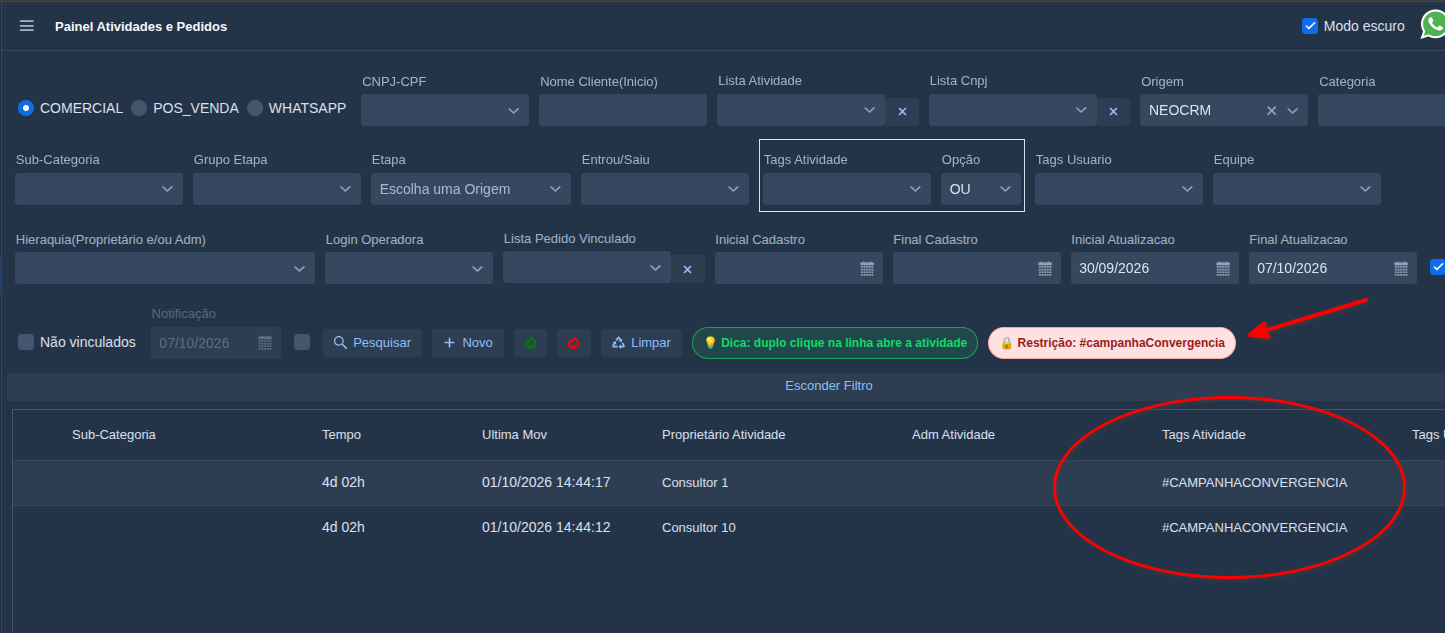
Task: Toggle the Modo escuro checkbox
Action: point(1310,26)
